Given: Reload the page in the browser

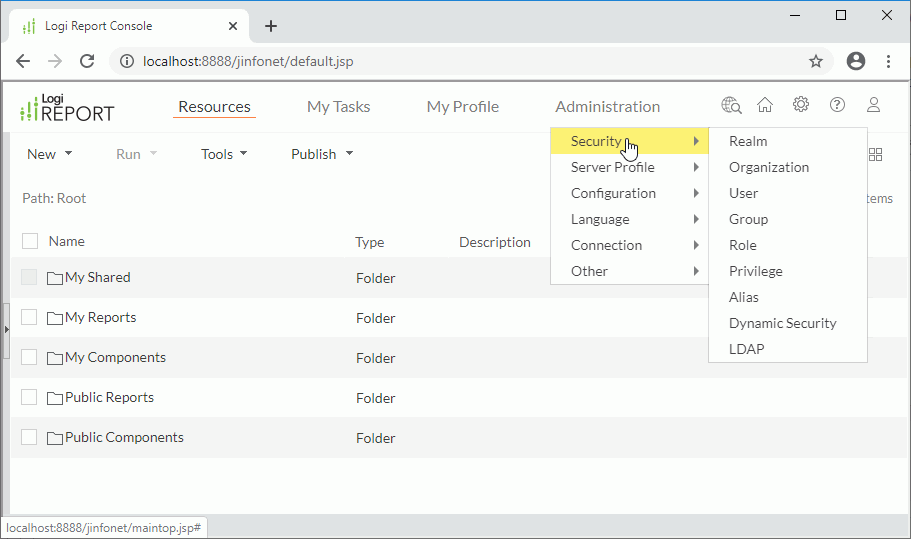Looking at the screenshot, I should [87, 61].
